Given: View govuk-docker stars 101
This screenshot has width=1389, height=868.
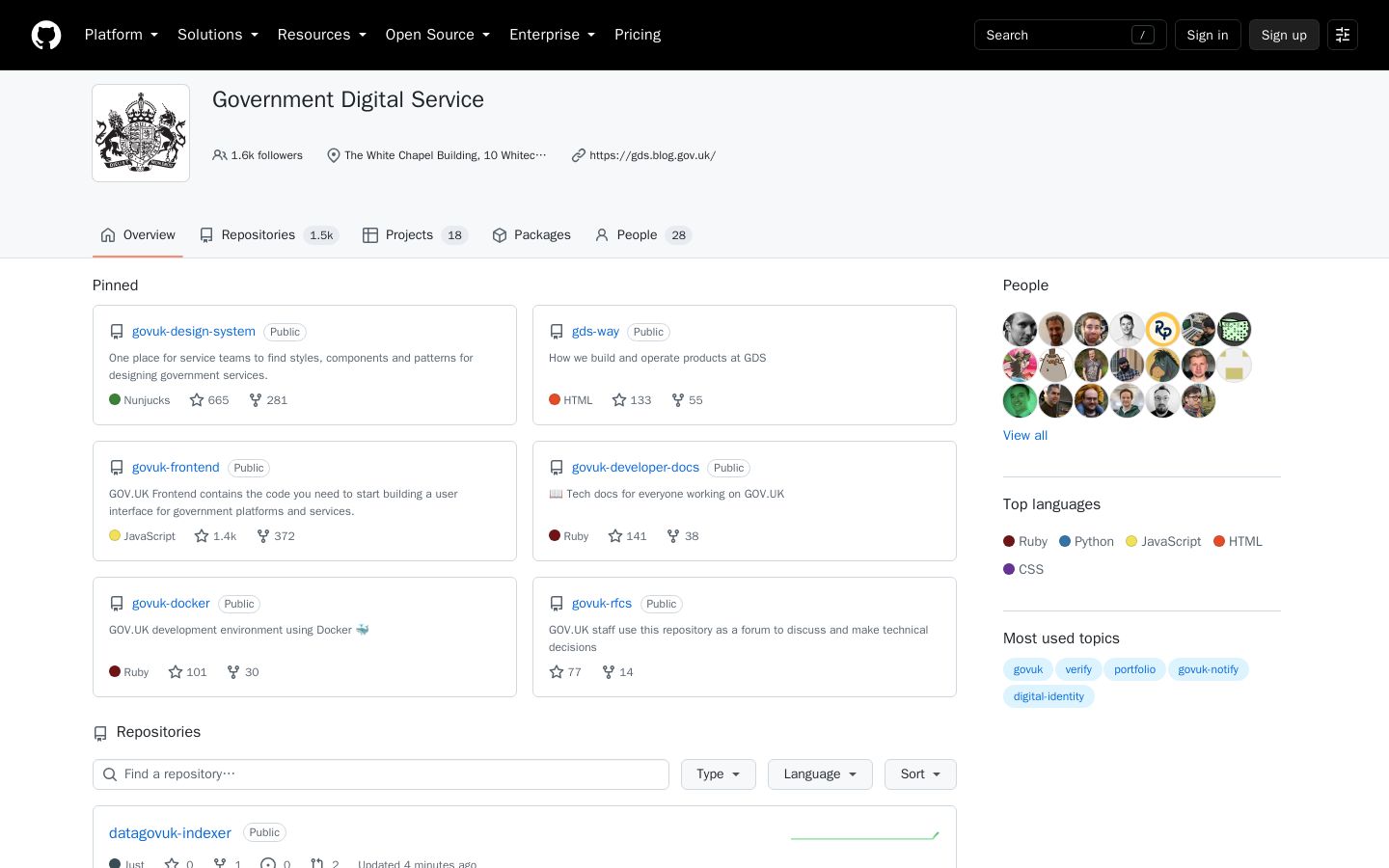Looking at the screenshot, I should 188,672.
